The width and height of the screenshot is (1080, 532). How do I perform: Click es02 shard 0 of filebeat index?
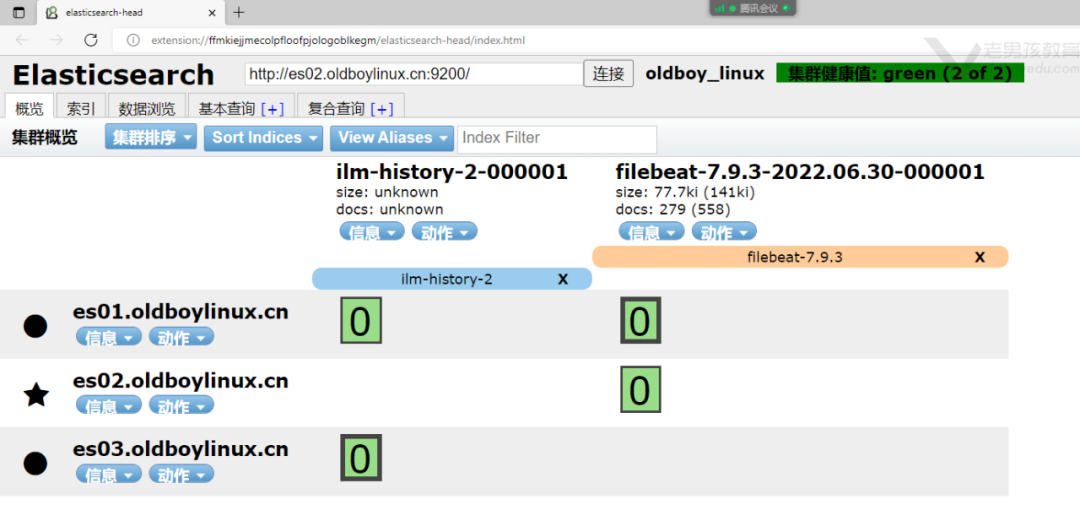click(640, 390)
